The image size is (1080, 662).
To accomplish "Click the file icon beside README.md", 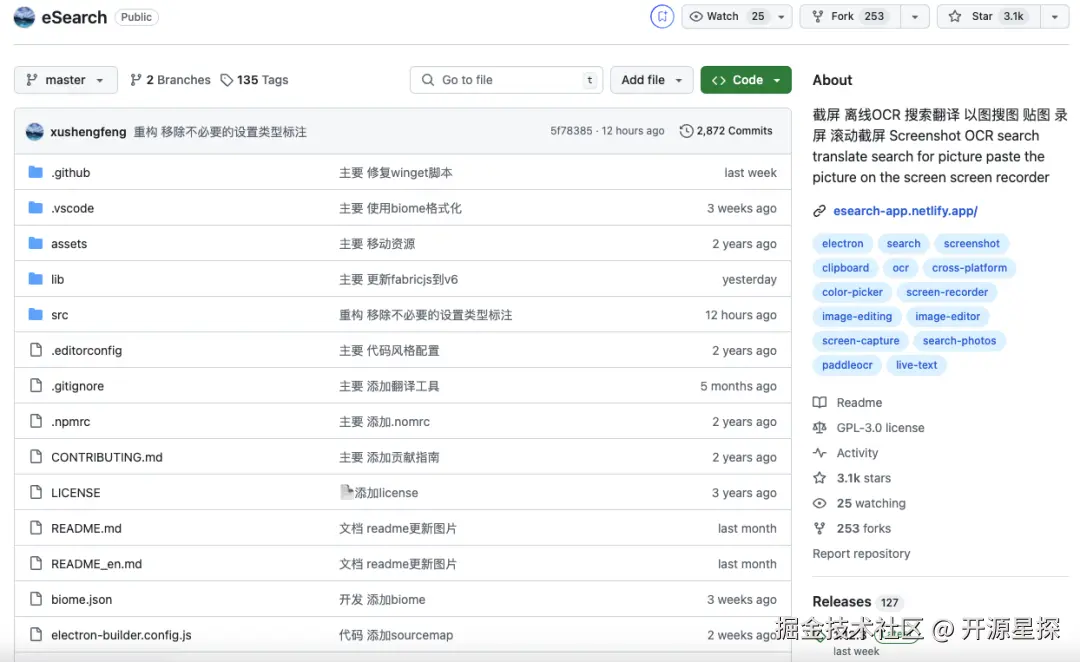I will tap(36, 528).
